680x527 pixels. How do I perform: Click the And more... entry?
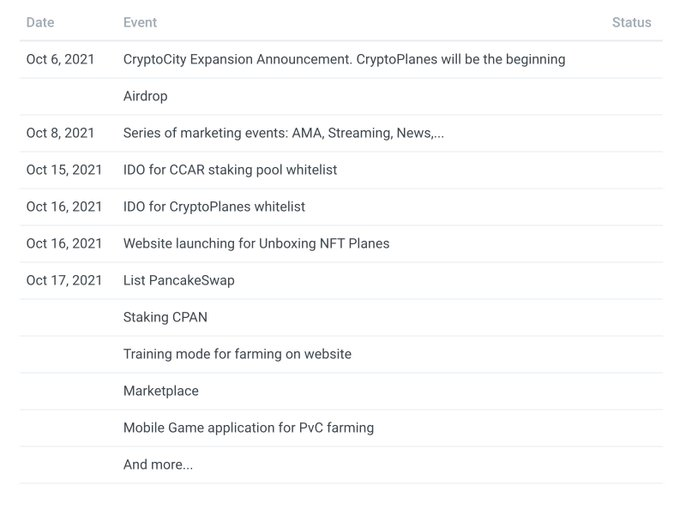point(158,464)
